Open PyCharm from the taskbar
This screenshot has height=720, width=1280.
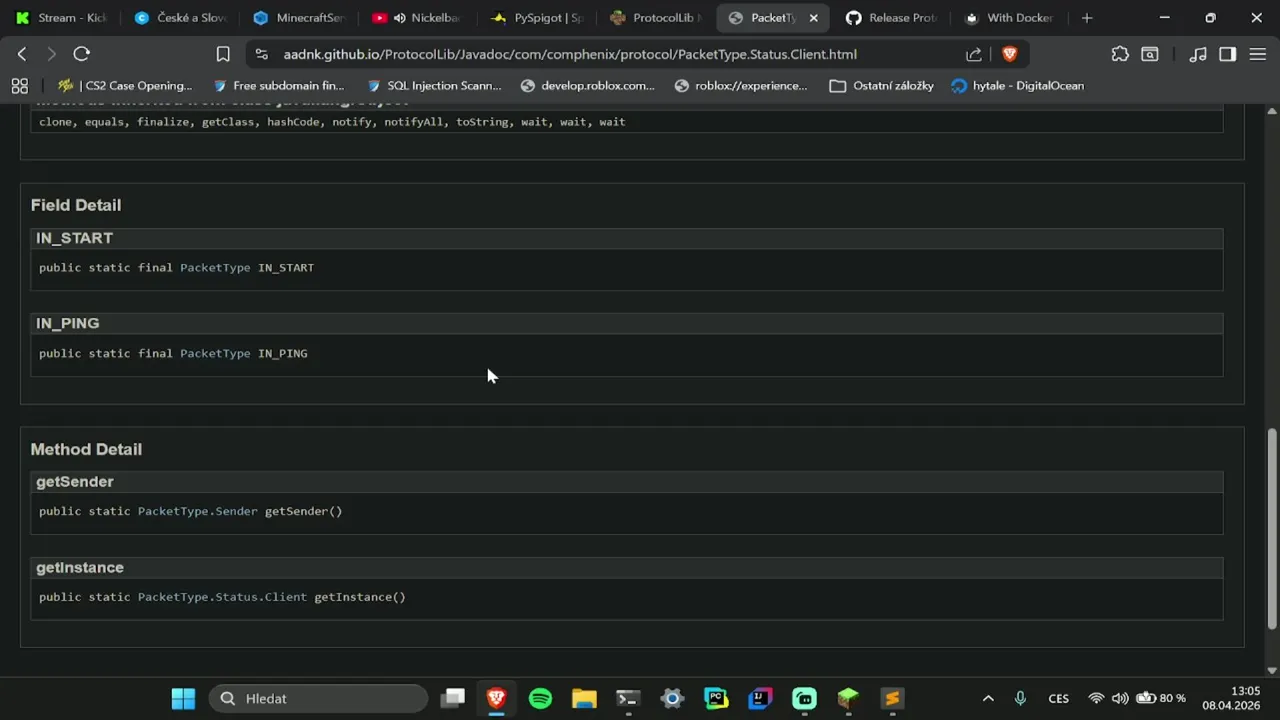point(716,698)
